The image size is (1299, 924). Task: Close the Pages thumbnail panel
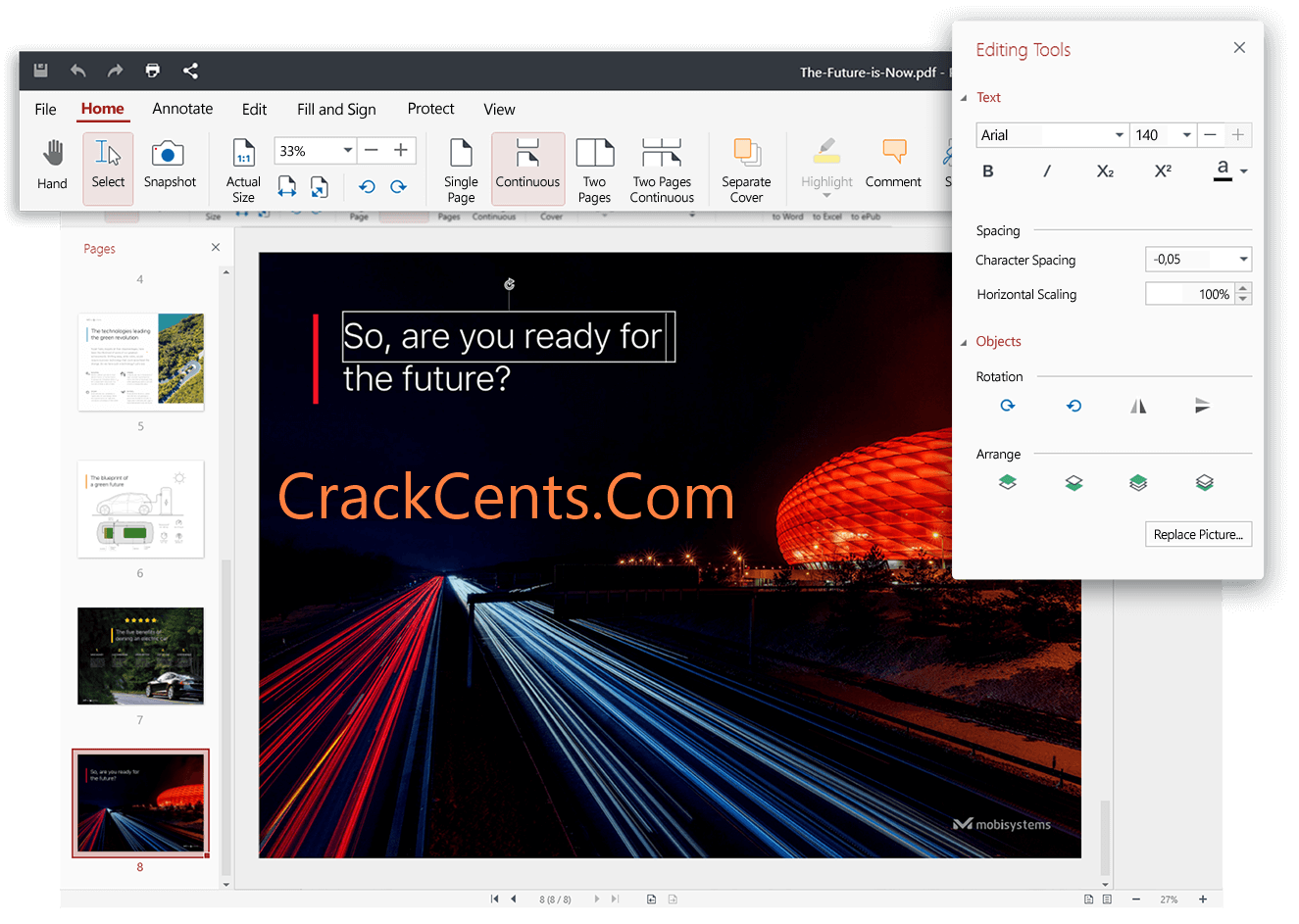(216, 248)
